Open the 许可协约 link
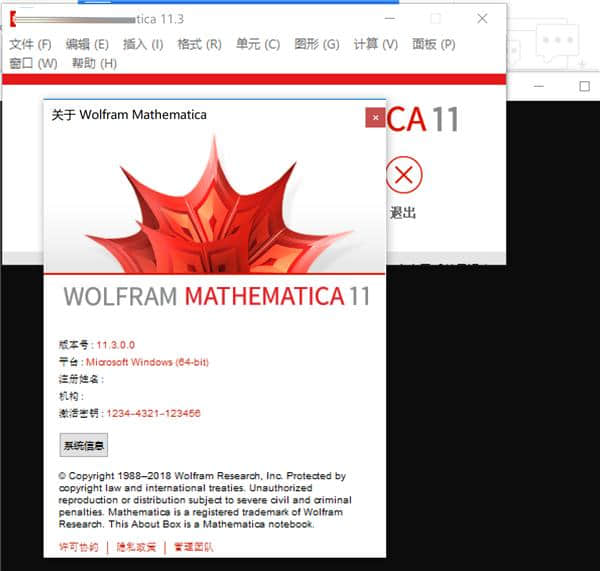 tap(79, 547)
